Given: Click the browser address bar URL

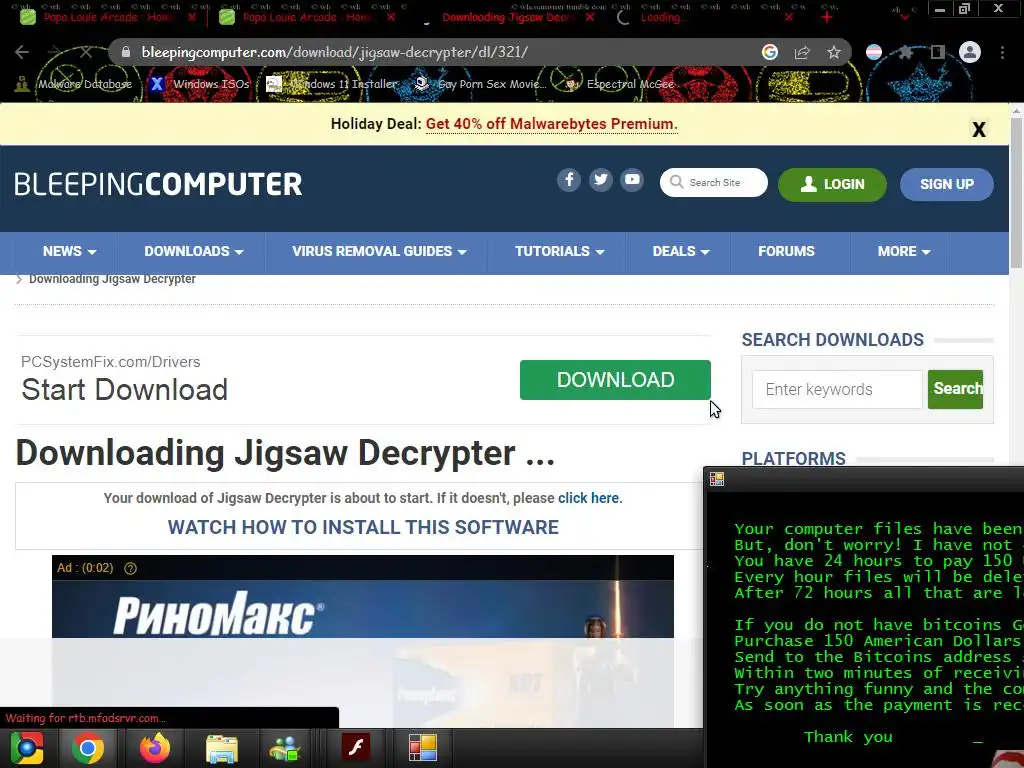Looking at the screenshot, I should [x=334, y=52].
